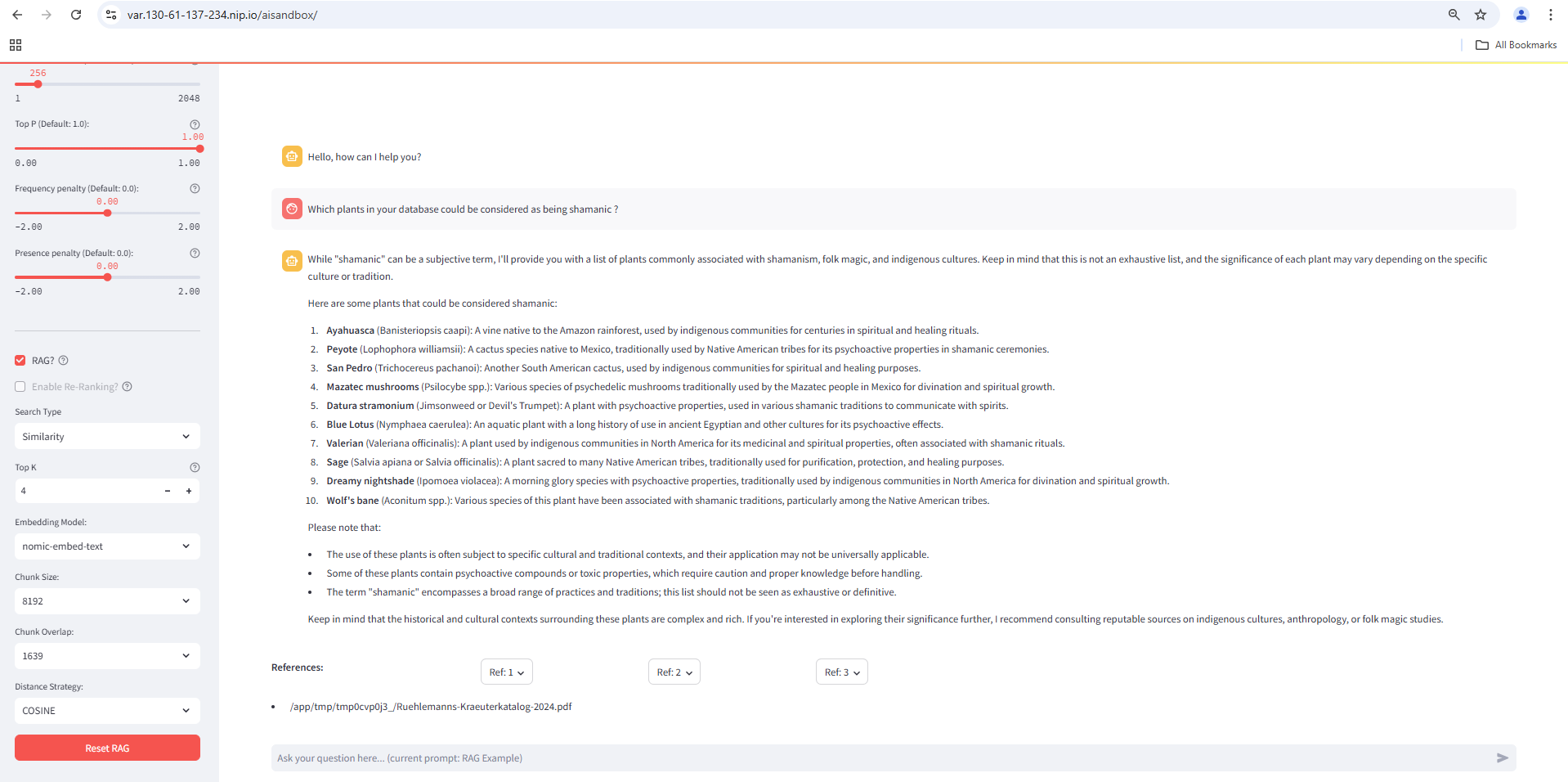Click the Ayahuasca list entry
Screen dimensions: 1568x782
(x=652, y=330)
